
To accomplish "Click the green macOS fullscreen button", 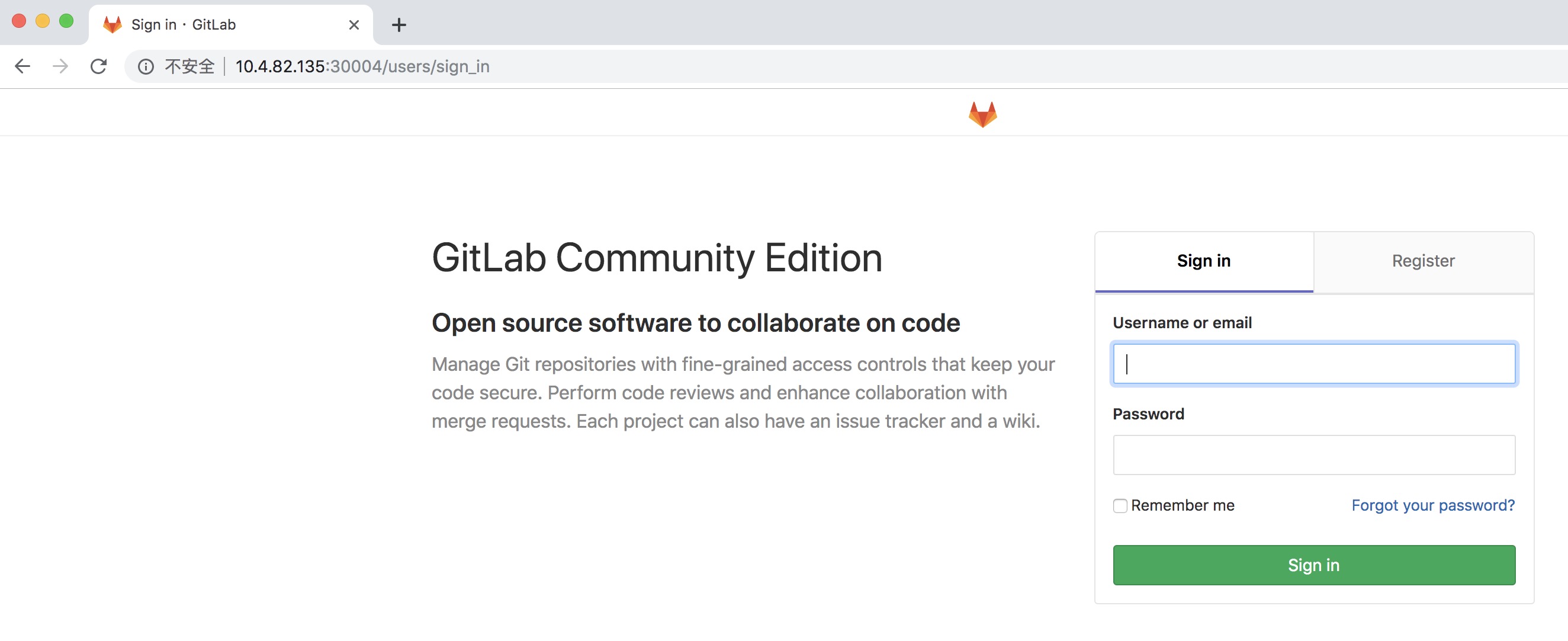I will pyautogui.click(x=66, y=21).
